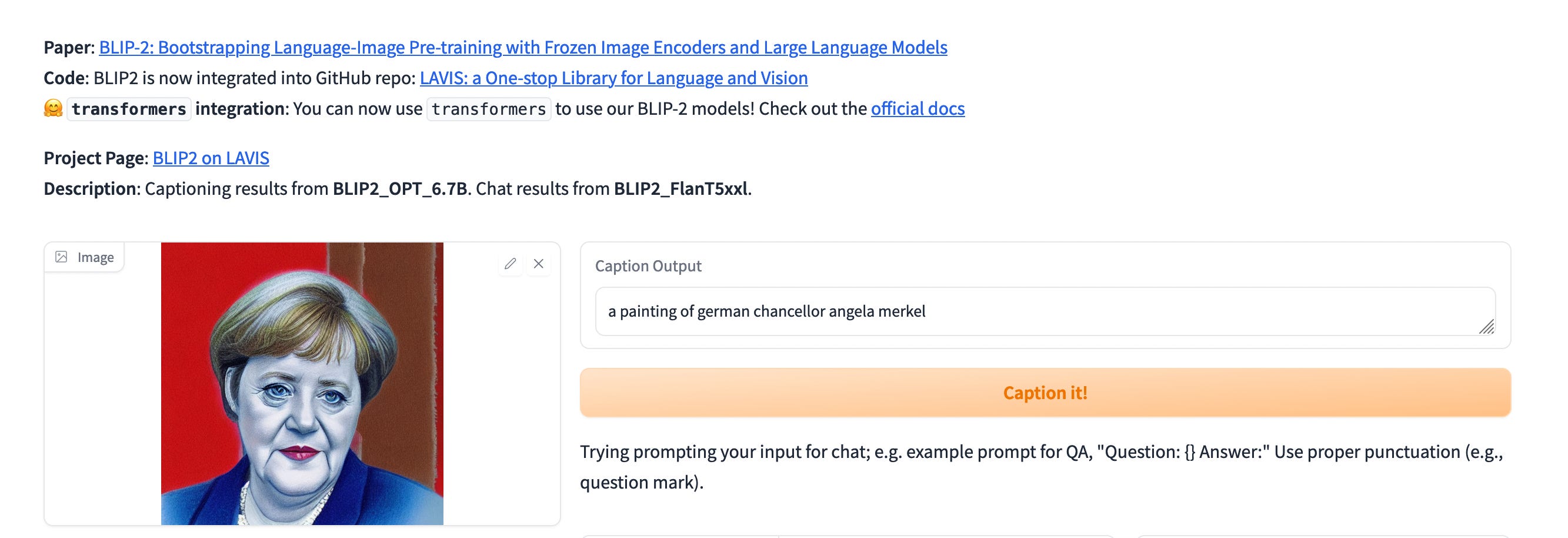
Task: Select the Image label tab
Action: [84, 257]
